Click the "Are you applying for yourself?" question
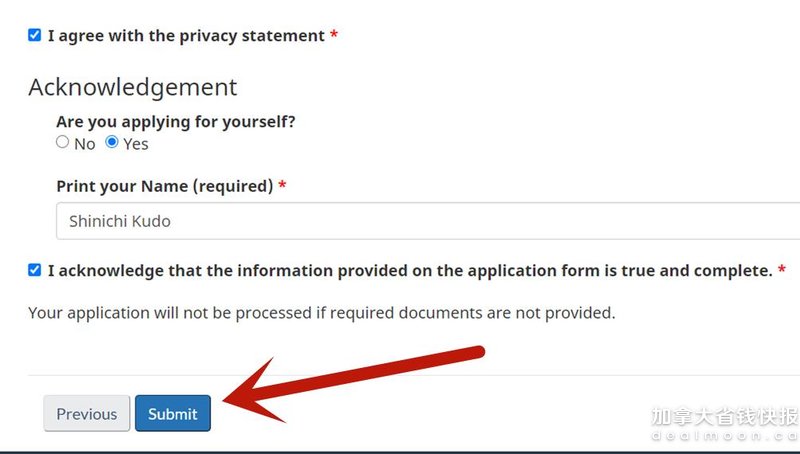 click(176, 122)
